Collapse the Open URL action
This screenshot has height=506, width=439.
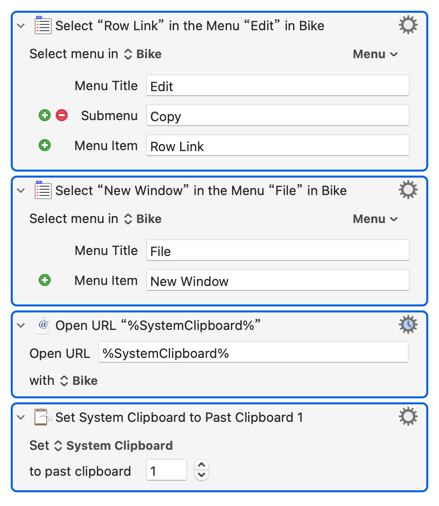[21, 325]
